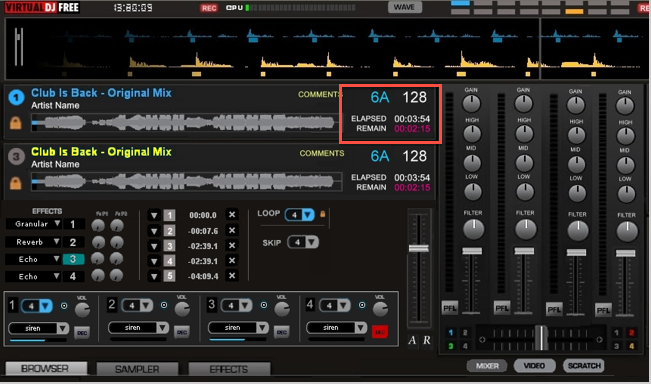Toggle PFL on the first mixer channel
The image size is (651, 384).
(450, 308)
